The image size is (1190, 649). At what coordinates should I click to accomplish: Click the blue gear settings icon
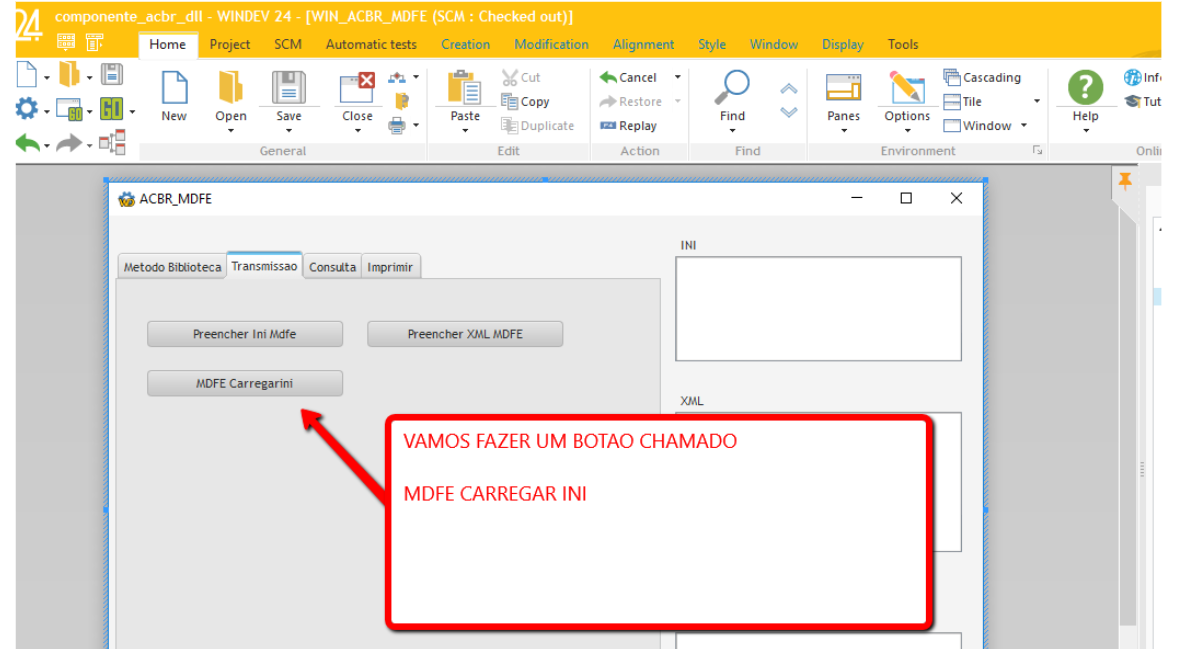(x=27, y=109)
